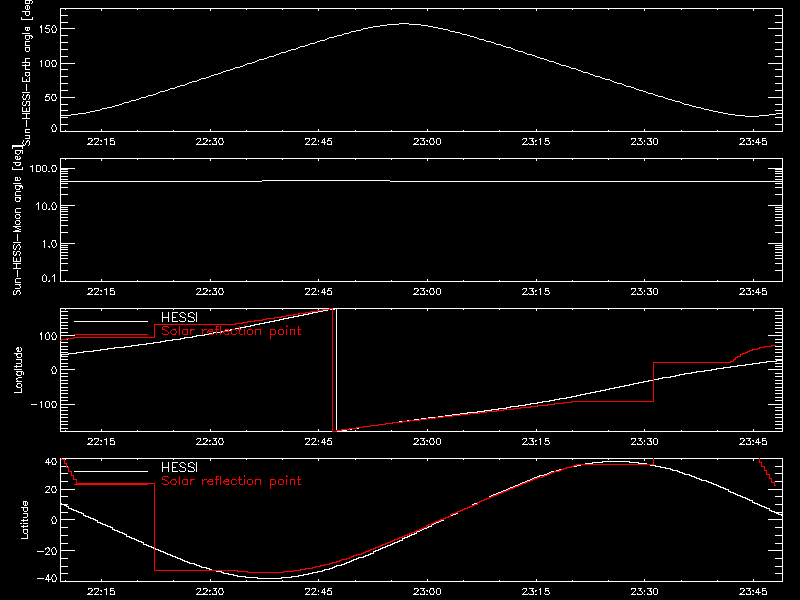The width and height of the screenshot is (800, 600).
Task: Click 22:45 time label under Earth angle plot
Action: 318,142
